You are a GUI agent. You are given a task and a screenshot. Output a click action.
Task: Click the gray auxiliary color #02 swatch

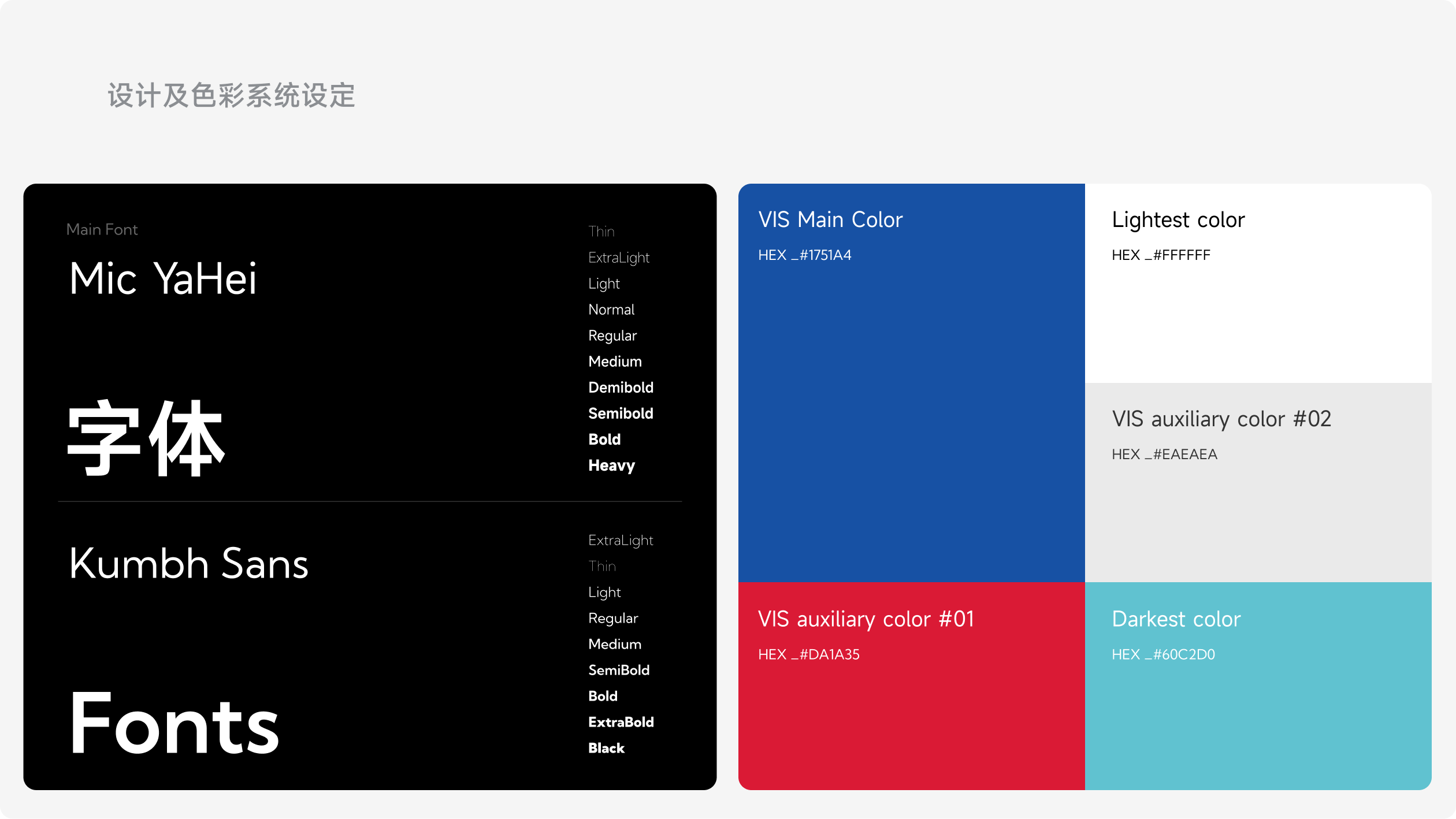point(1258,514)
